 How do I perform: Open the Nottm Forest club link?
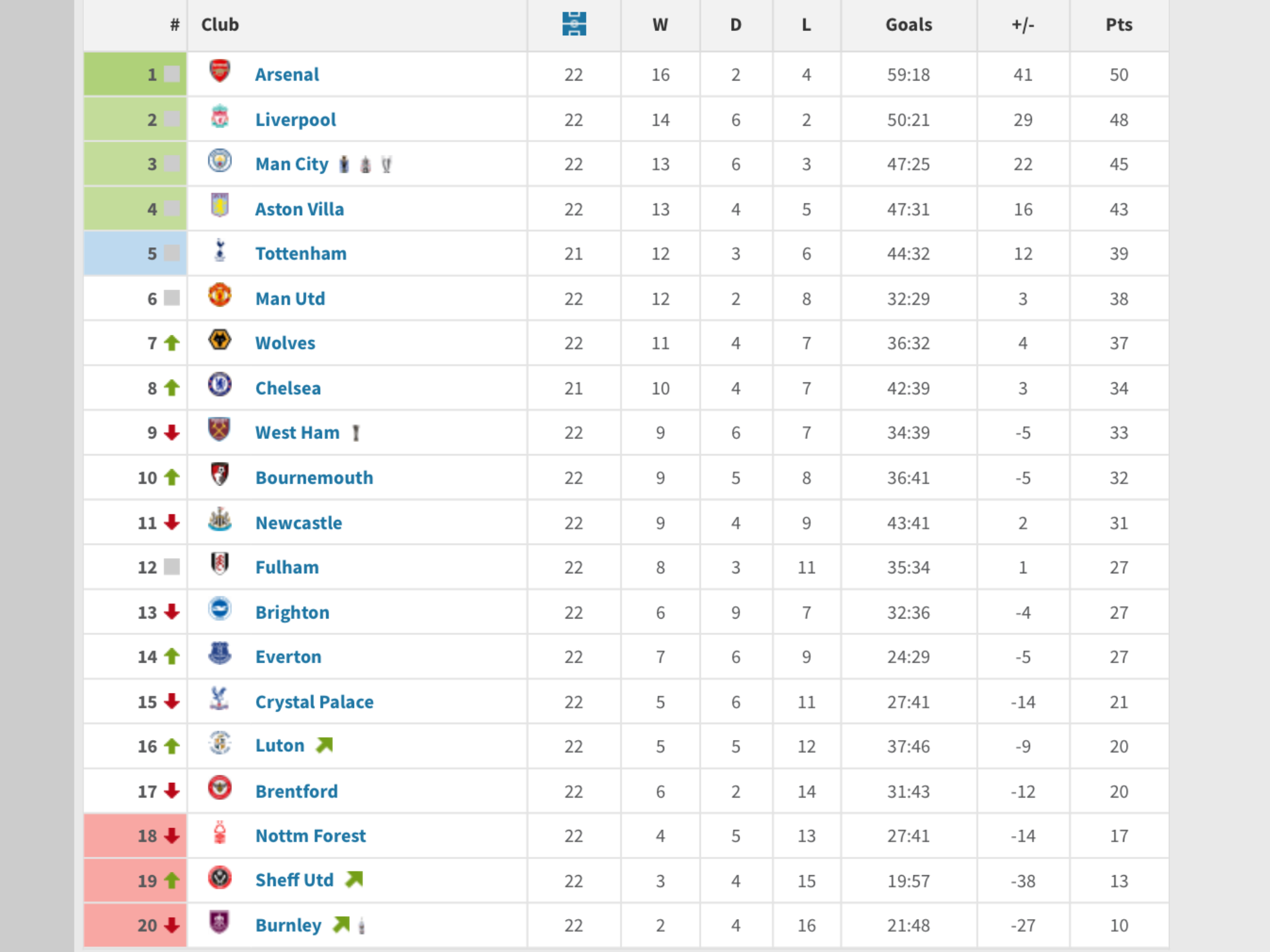point(311,835)
